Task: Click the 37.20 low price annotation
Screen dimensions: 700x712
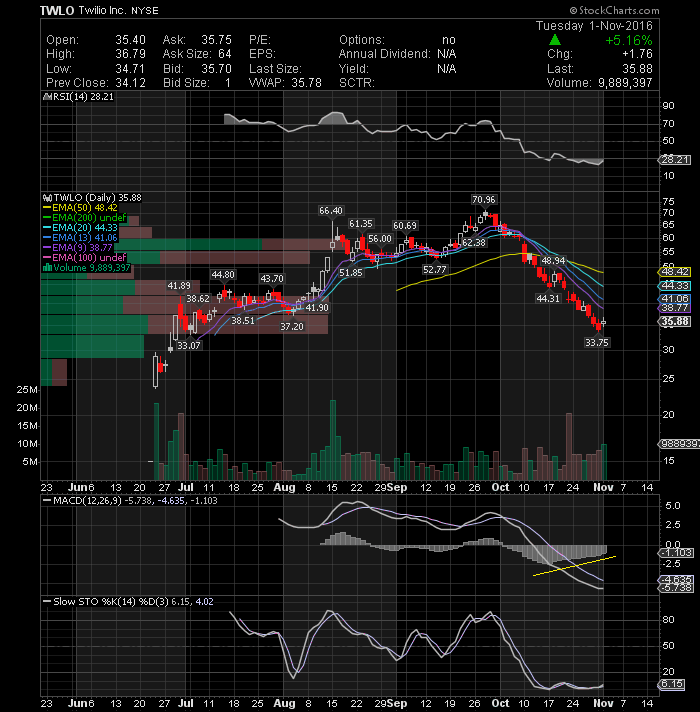Action: pyautogui.click(x=291, y=326)
